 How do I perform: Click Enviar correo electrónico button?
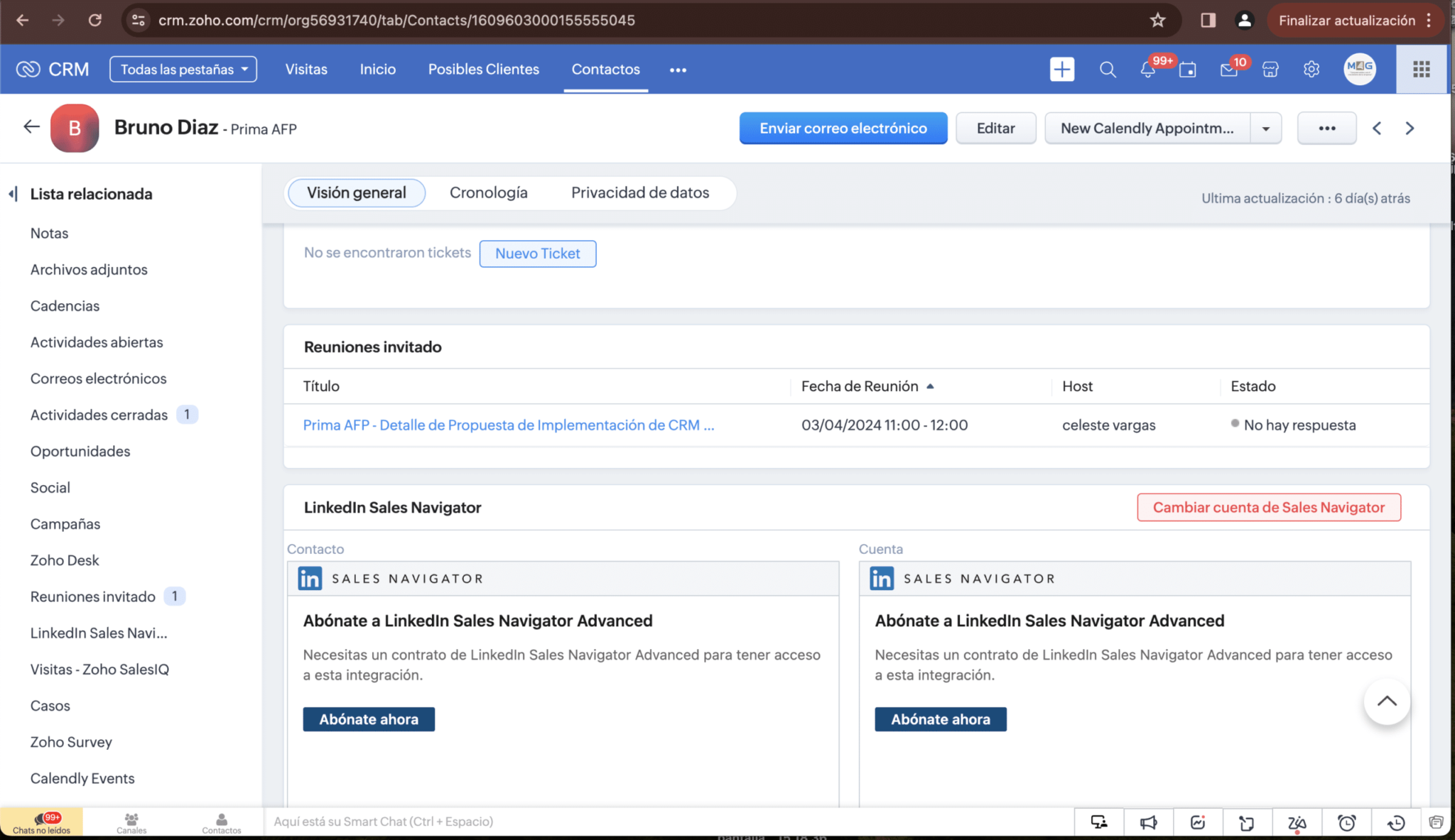click(843, 129)
